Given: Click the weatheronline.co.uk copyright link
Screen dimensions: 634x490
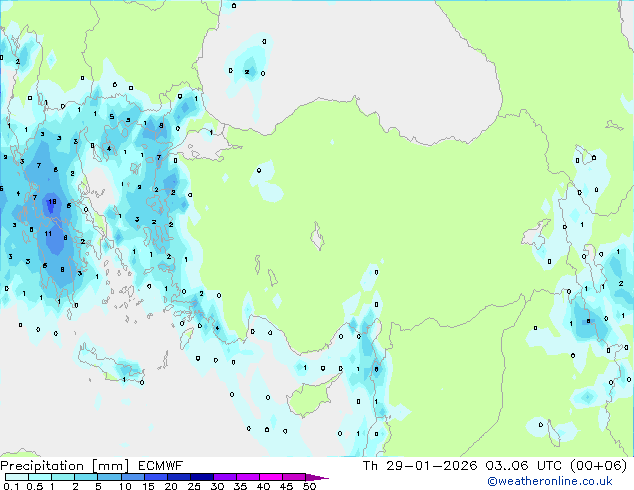Looking at the screenshot, I should click(550, 481).
